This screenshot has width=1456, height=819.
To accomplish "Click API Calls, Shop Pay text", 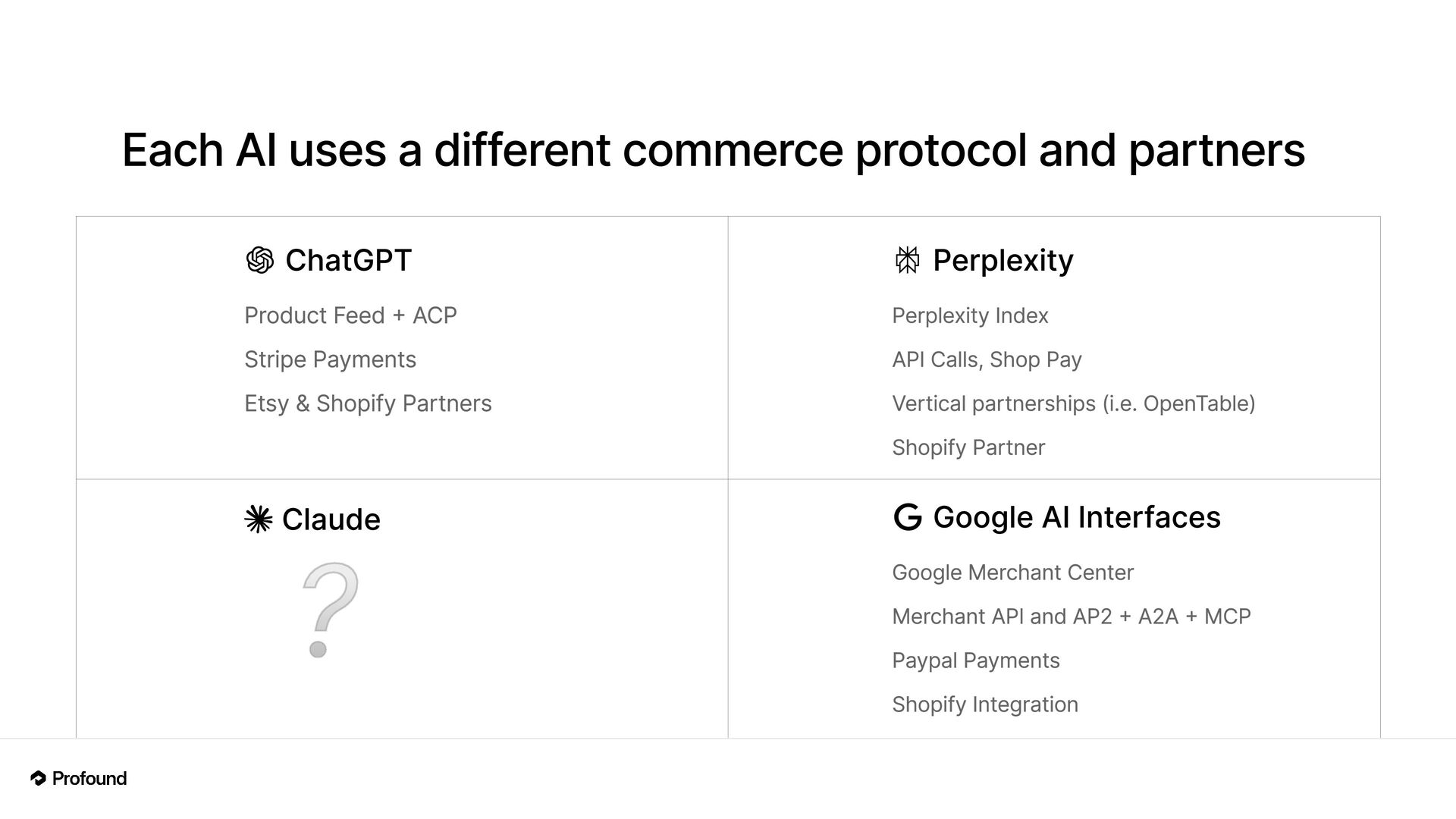I will pos(987,359).
